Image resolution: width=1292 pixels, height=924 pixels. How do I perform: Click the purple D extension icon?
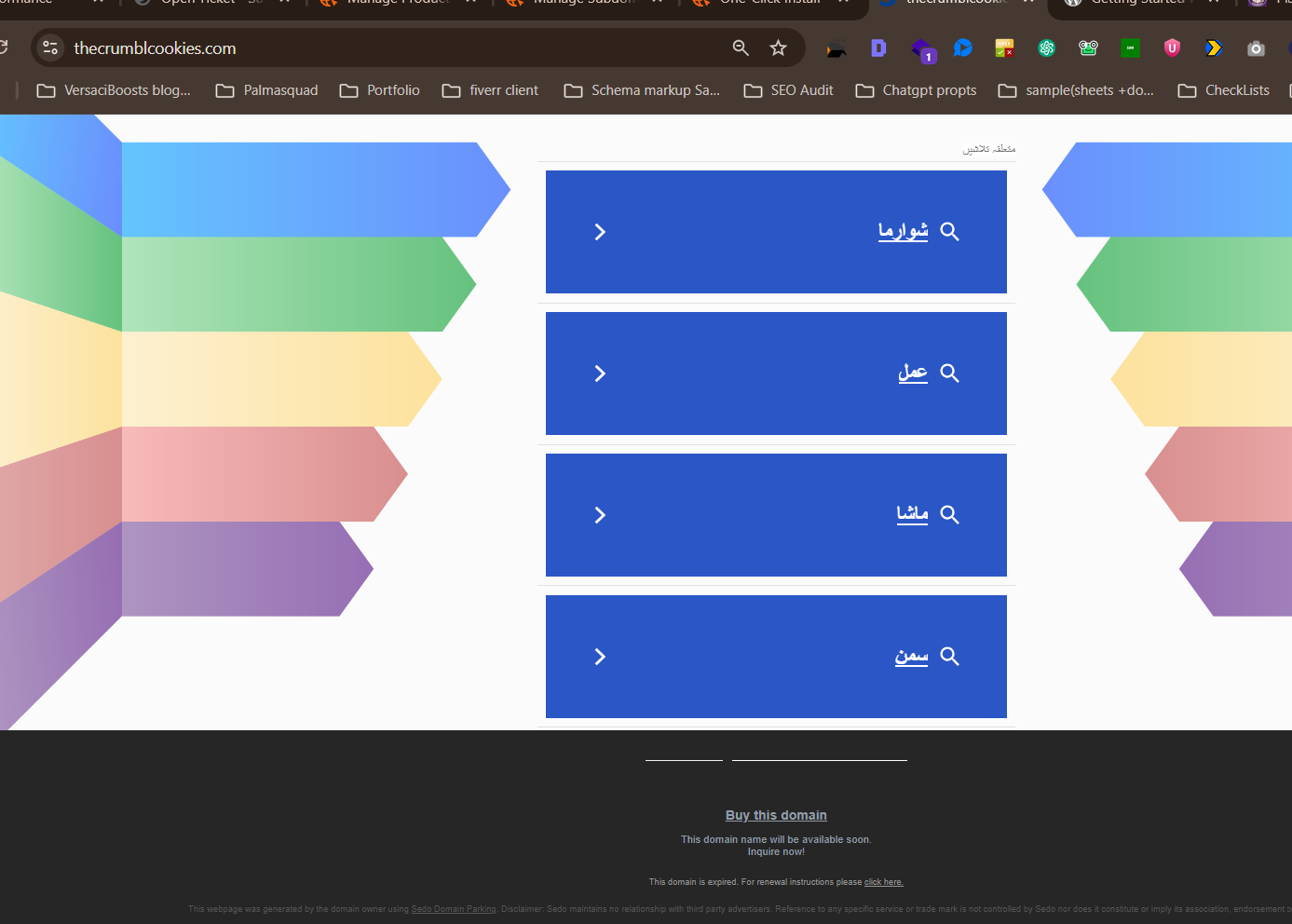[x=878, y=48]
